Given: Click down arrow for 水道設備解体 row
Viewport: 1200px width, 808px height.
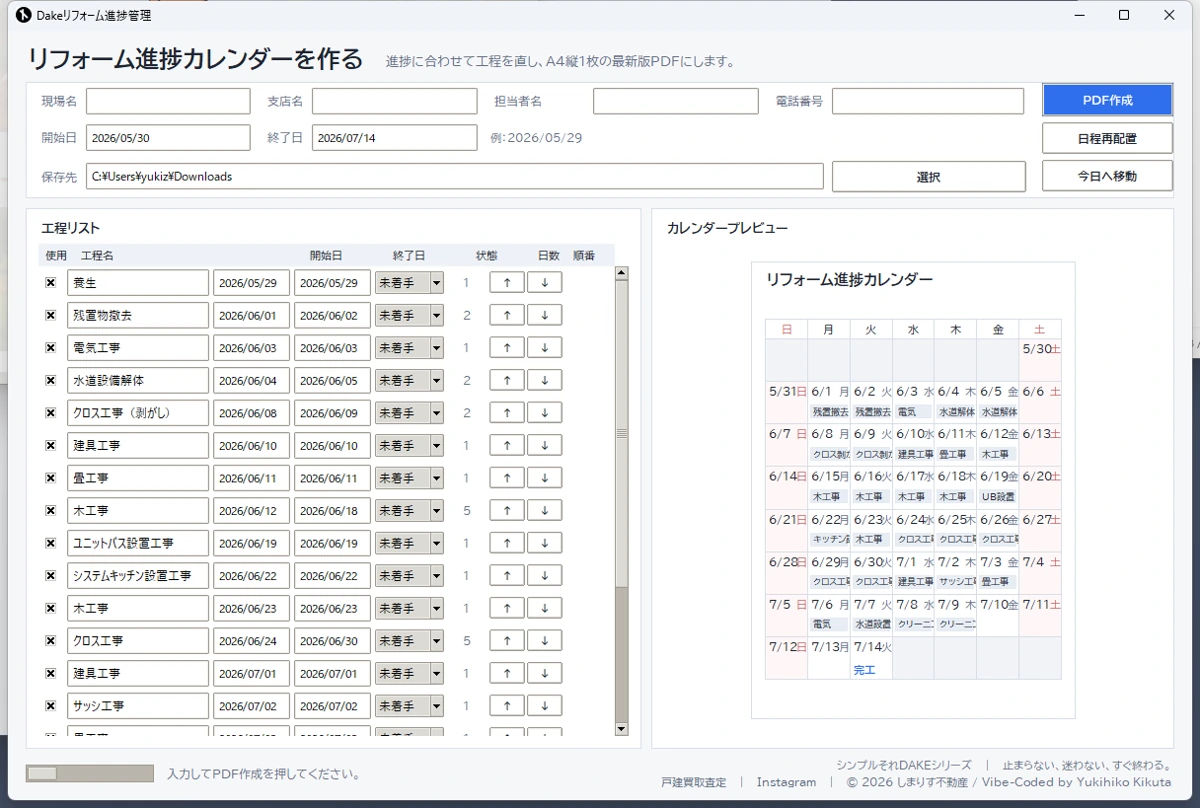Looking at the screenshot, I should click(x=544, y=380).
